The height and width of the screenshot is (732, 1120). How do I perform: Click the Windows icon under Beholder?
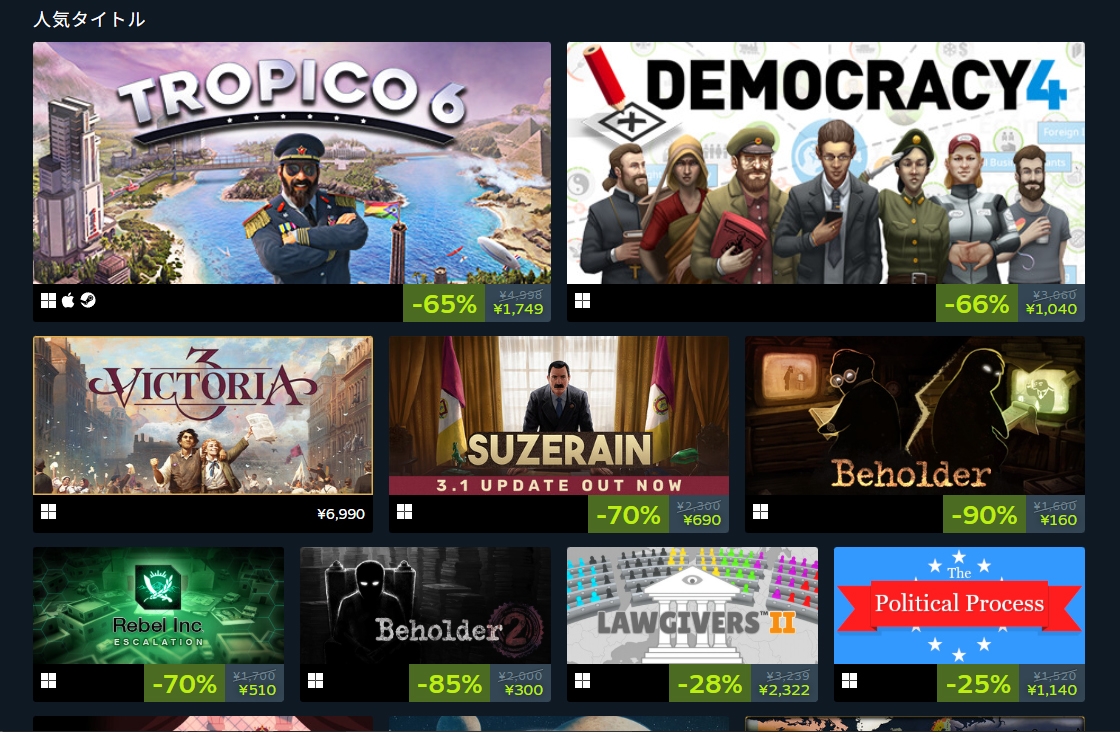coord(760,511)
